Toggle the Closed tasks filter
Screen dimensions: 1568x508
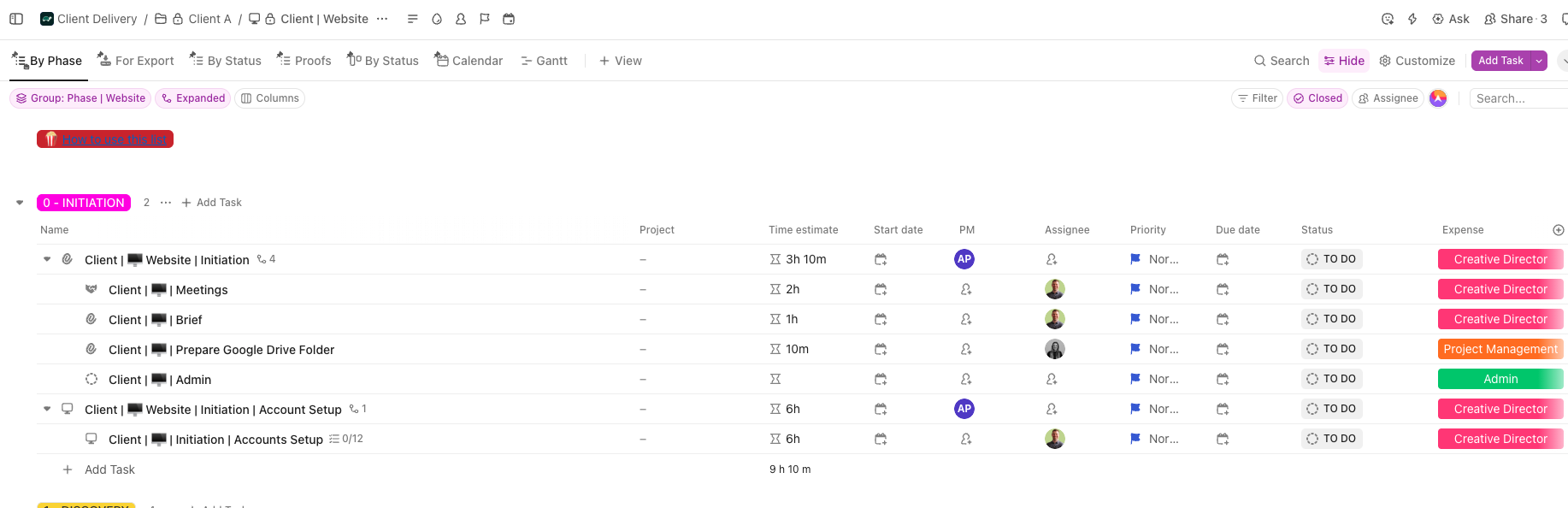tap(1317, 98)
